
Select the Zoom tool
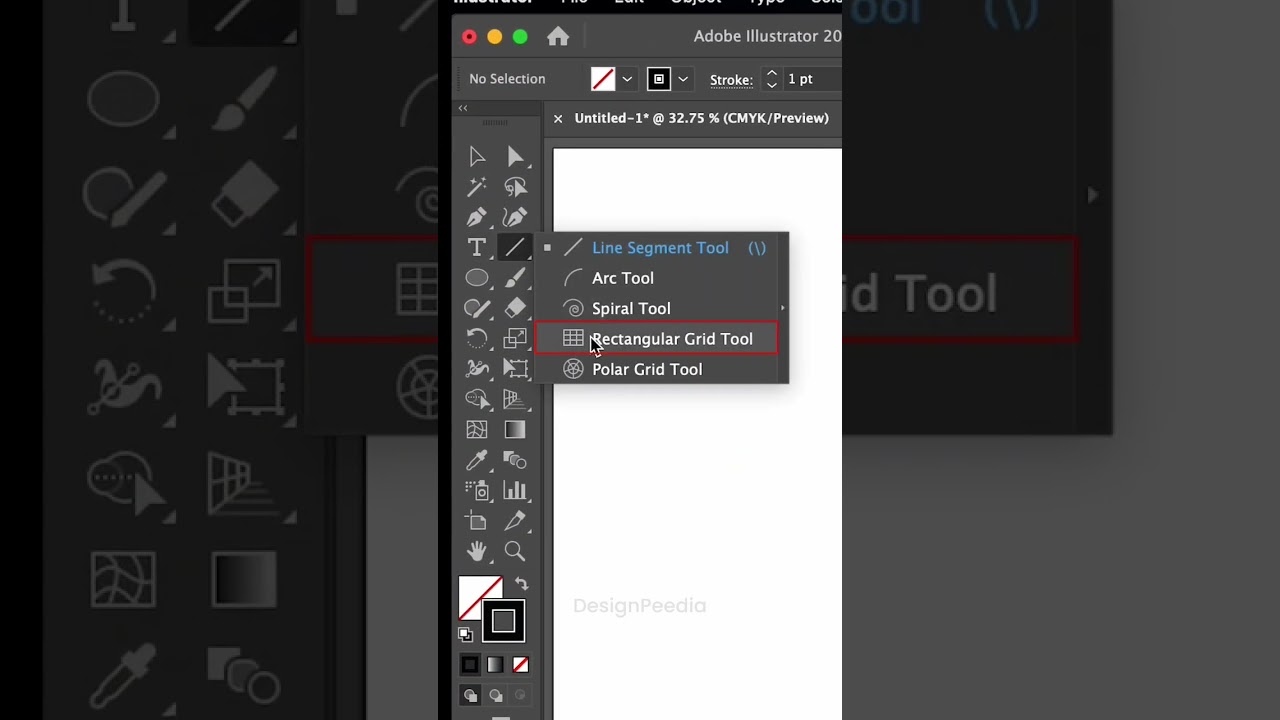pos(515,551)
